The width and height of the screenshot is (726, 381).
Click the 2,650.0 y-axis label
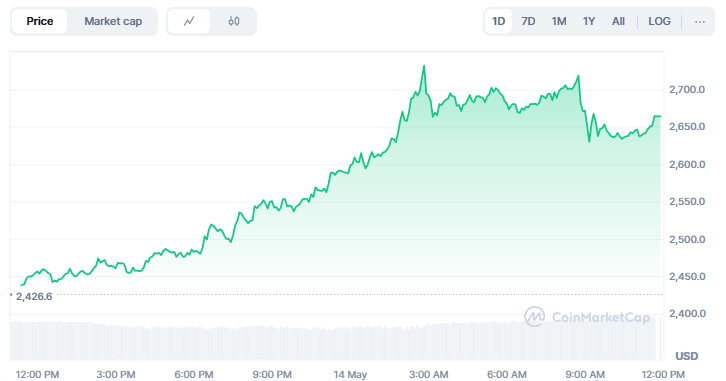[x=687, y=126]
